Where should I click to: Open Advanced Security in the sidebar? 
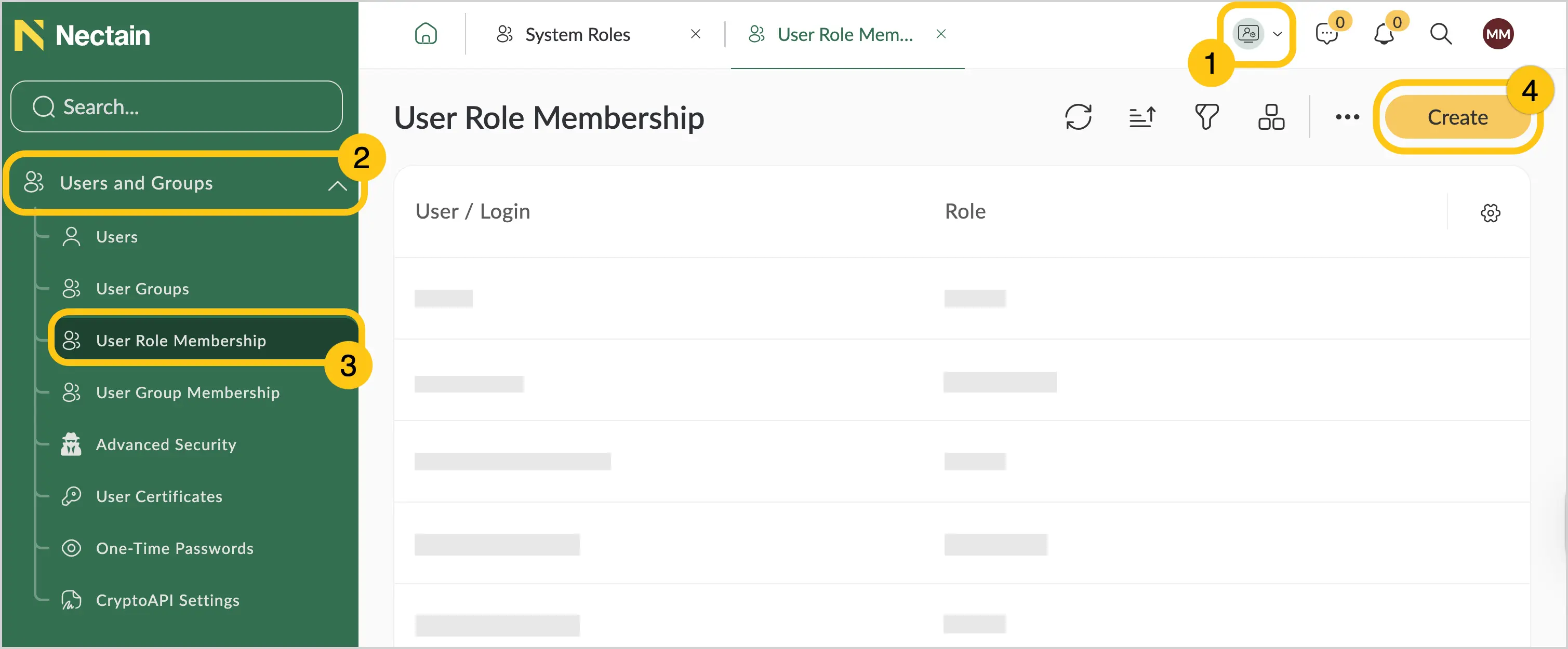click(x=166, y=444)
